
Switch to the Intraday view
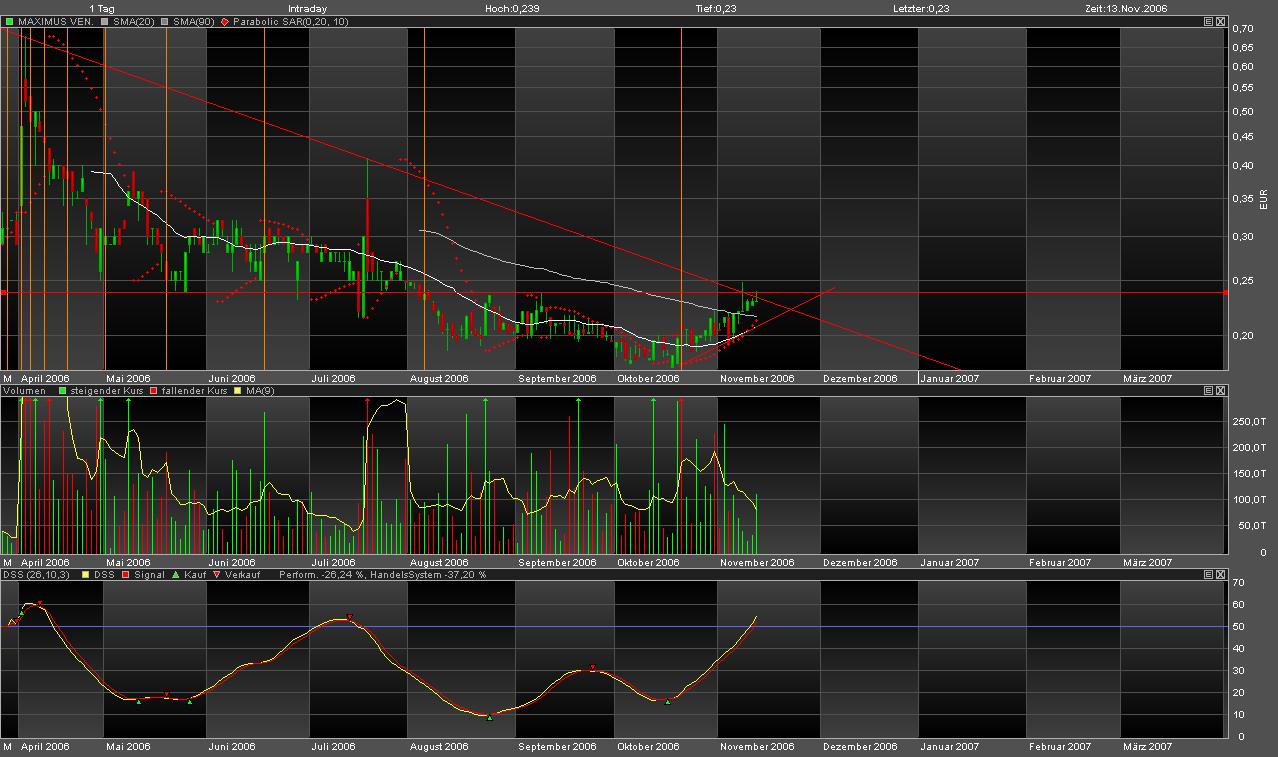307,8
